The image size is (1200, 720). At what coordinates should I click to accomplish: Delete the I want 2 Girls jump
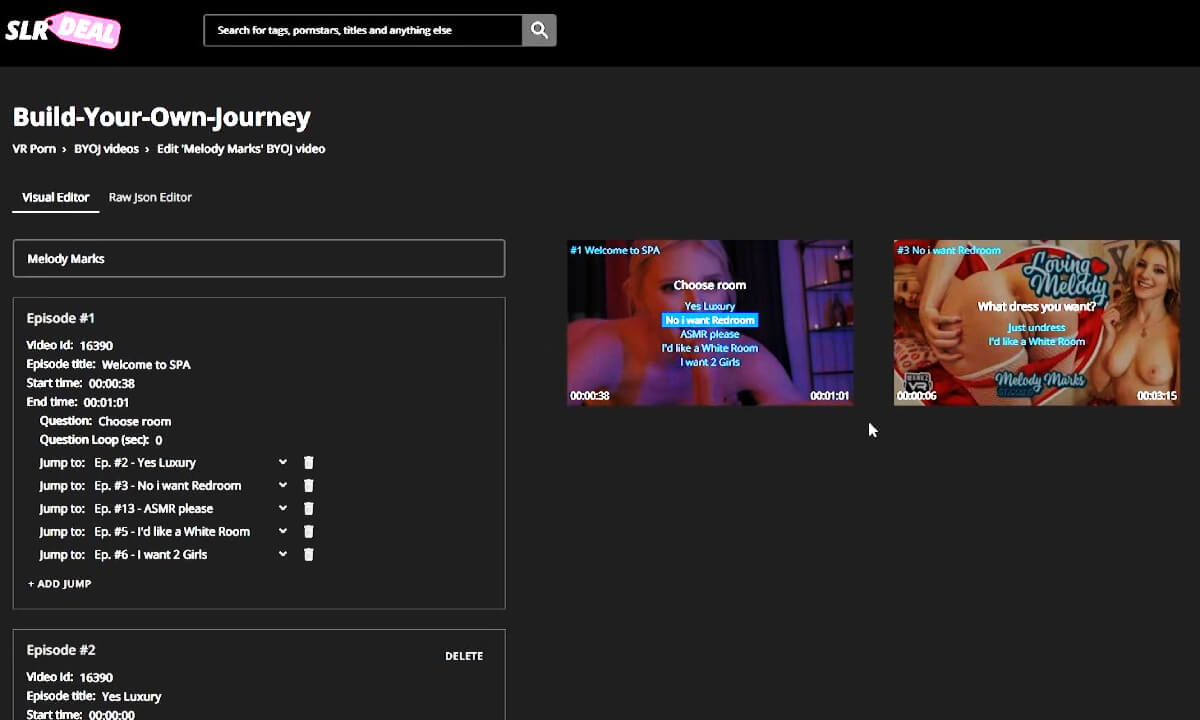309,554
